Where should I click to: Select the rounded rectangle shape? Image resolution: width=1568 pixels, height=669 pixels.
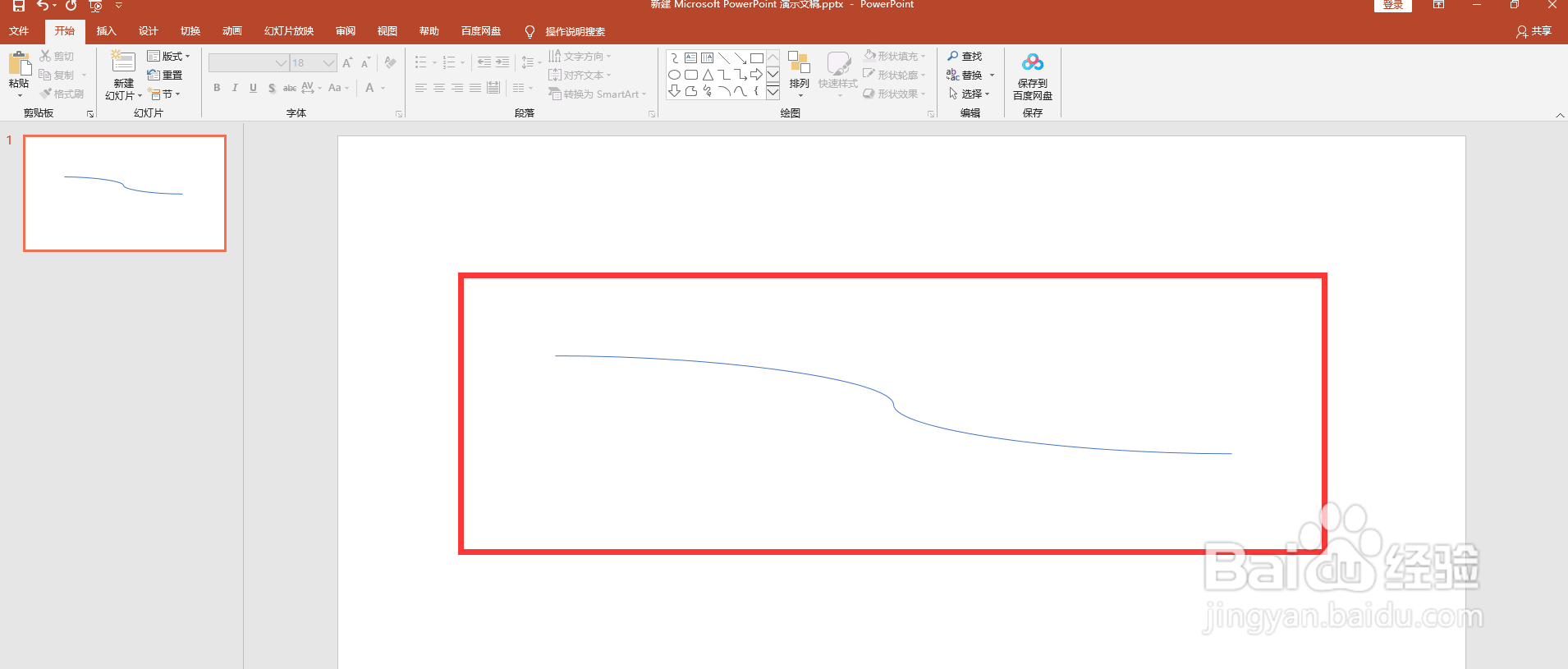click(x=691, y=75)
